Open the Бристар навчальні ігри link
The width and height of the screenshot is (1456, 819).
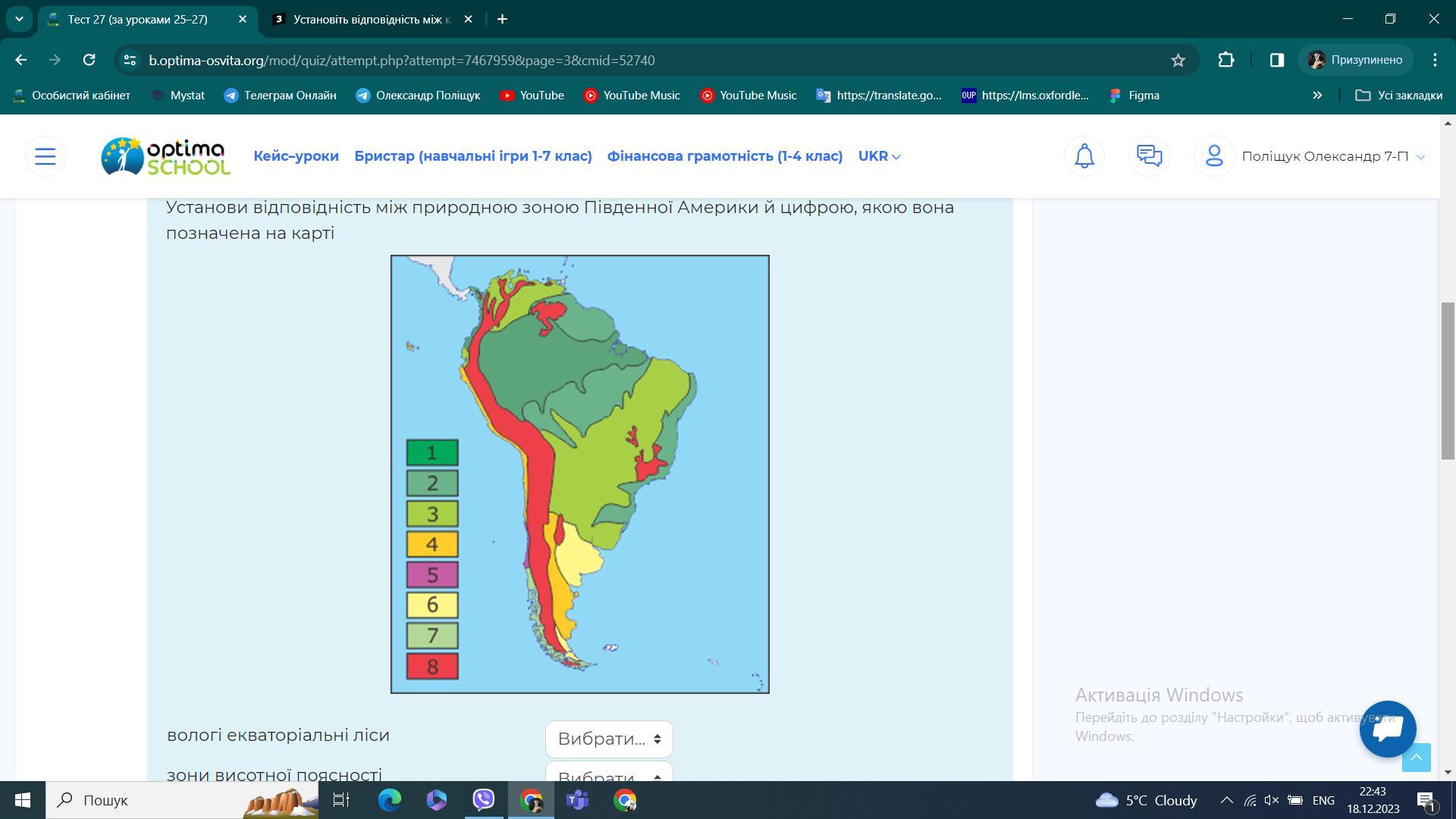472,156
